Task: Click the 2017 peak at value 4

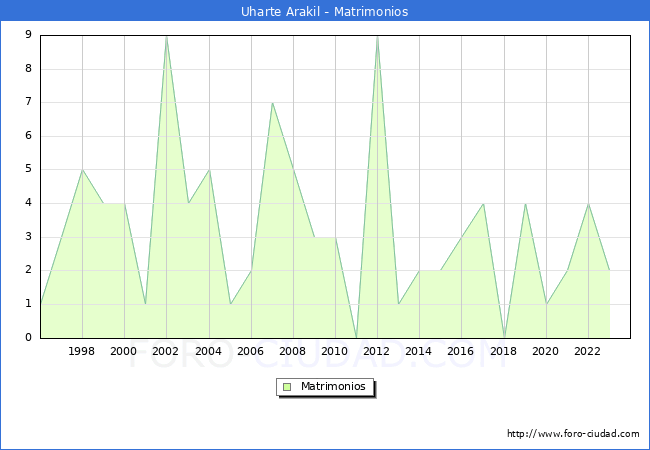Action: 483,203
